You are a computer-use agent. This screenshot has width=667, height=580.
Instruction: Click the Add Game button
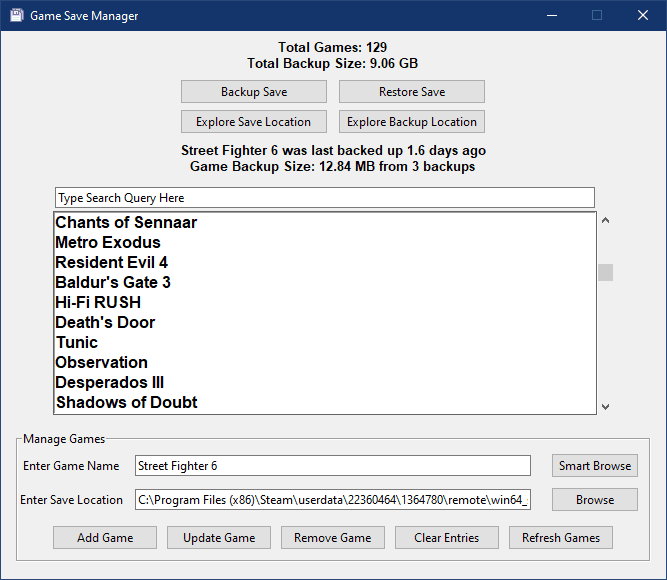[105, 537]
